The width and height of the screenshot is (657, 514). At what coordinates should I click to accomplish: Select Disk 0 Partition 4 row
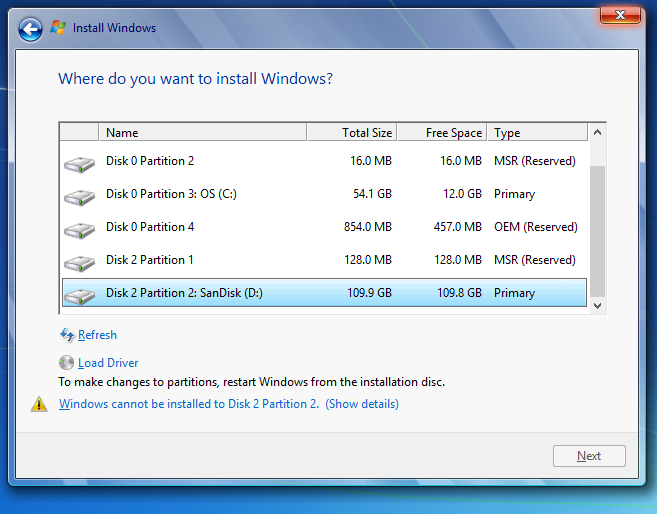tap(324, 227)
